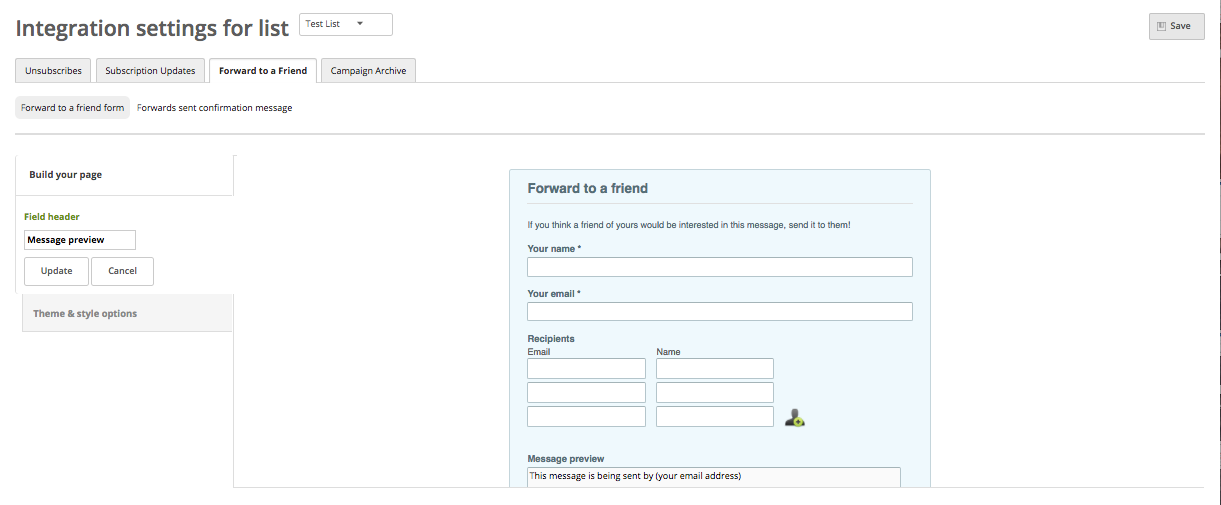The width and height of the screenshot is (1221, 505).
Task: Click the first recipient Name field
Action: (715, 368)
